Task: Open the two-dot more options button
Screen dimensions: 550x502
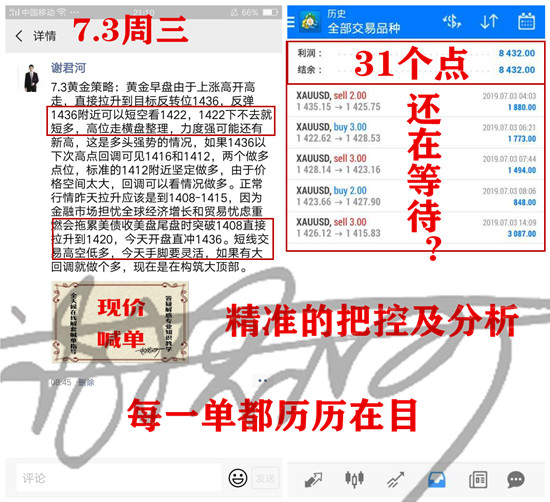Action: point(262,380)
